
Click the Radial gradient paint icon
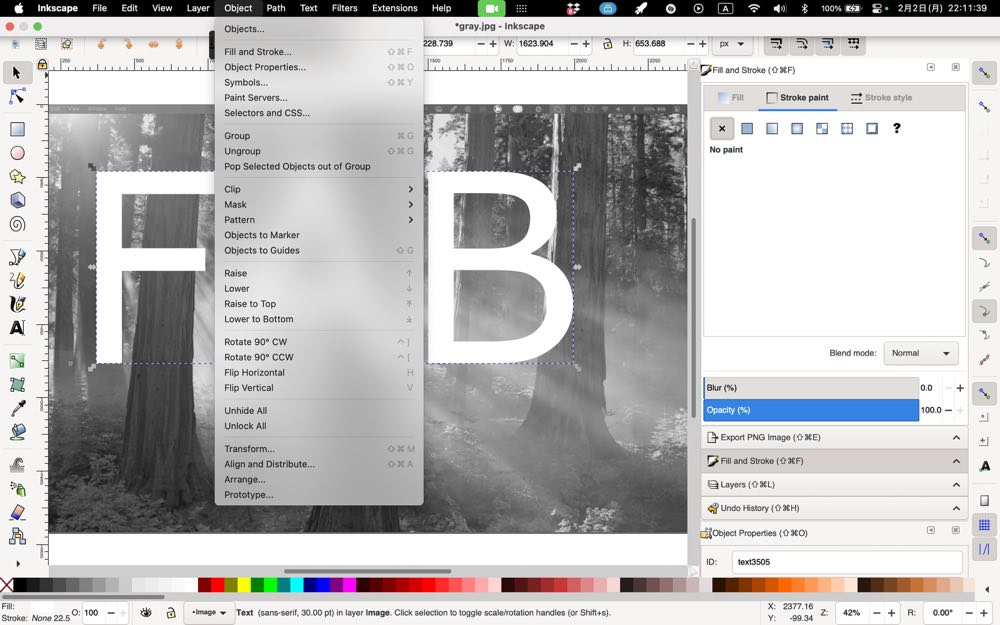point(797,129)
